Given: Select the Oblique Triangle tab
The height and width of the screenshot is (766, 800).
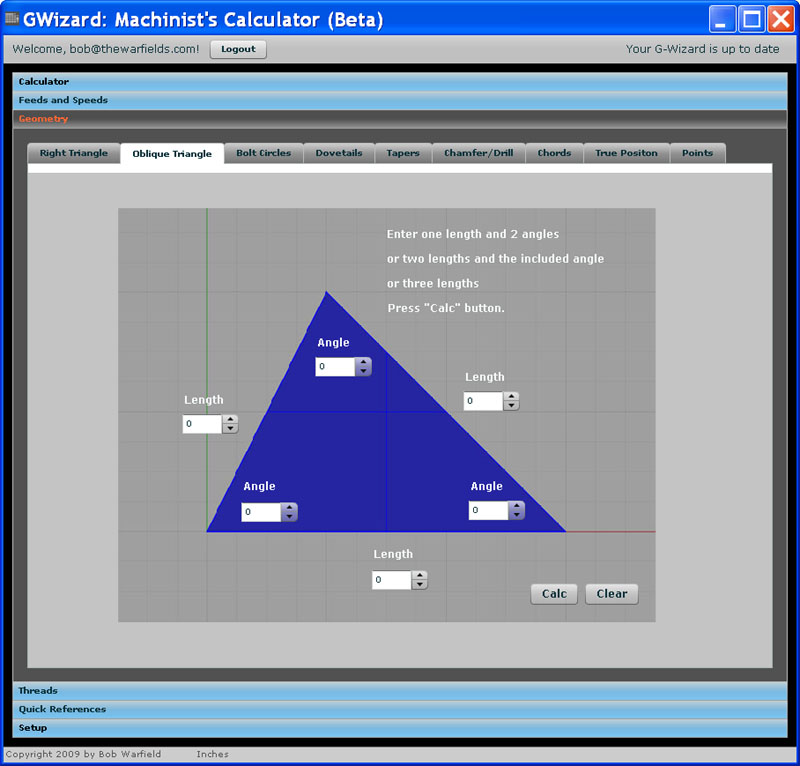Looking at the screenshot, I should (172, 154).
